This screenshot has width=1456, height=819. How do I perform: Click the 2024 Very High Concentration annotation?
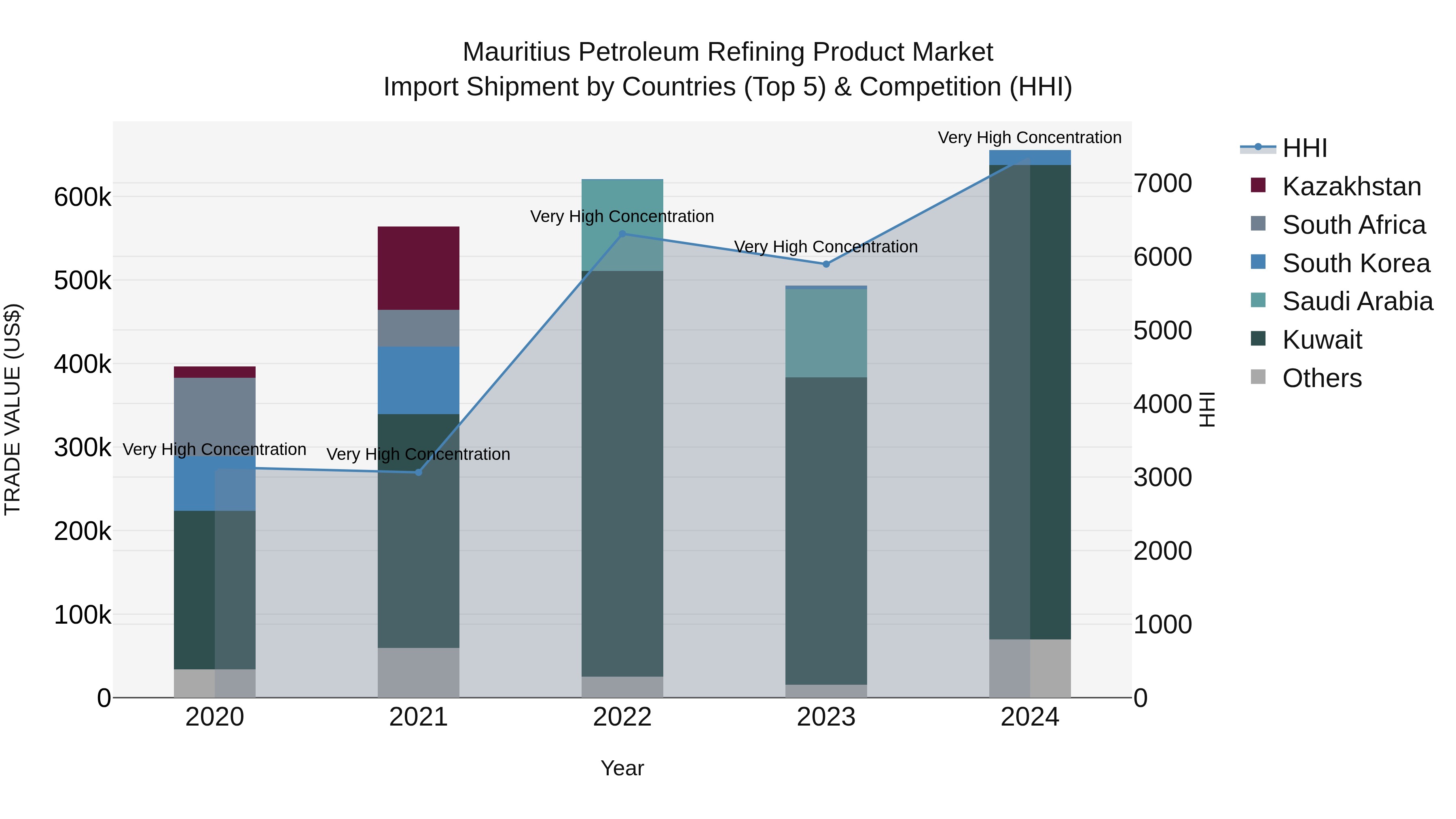pos(1030,138)
